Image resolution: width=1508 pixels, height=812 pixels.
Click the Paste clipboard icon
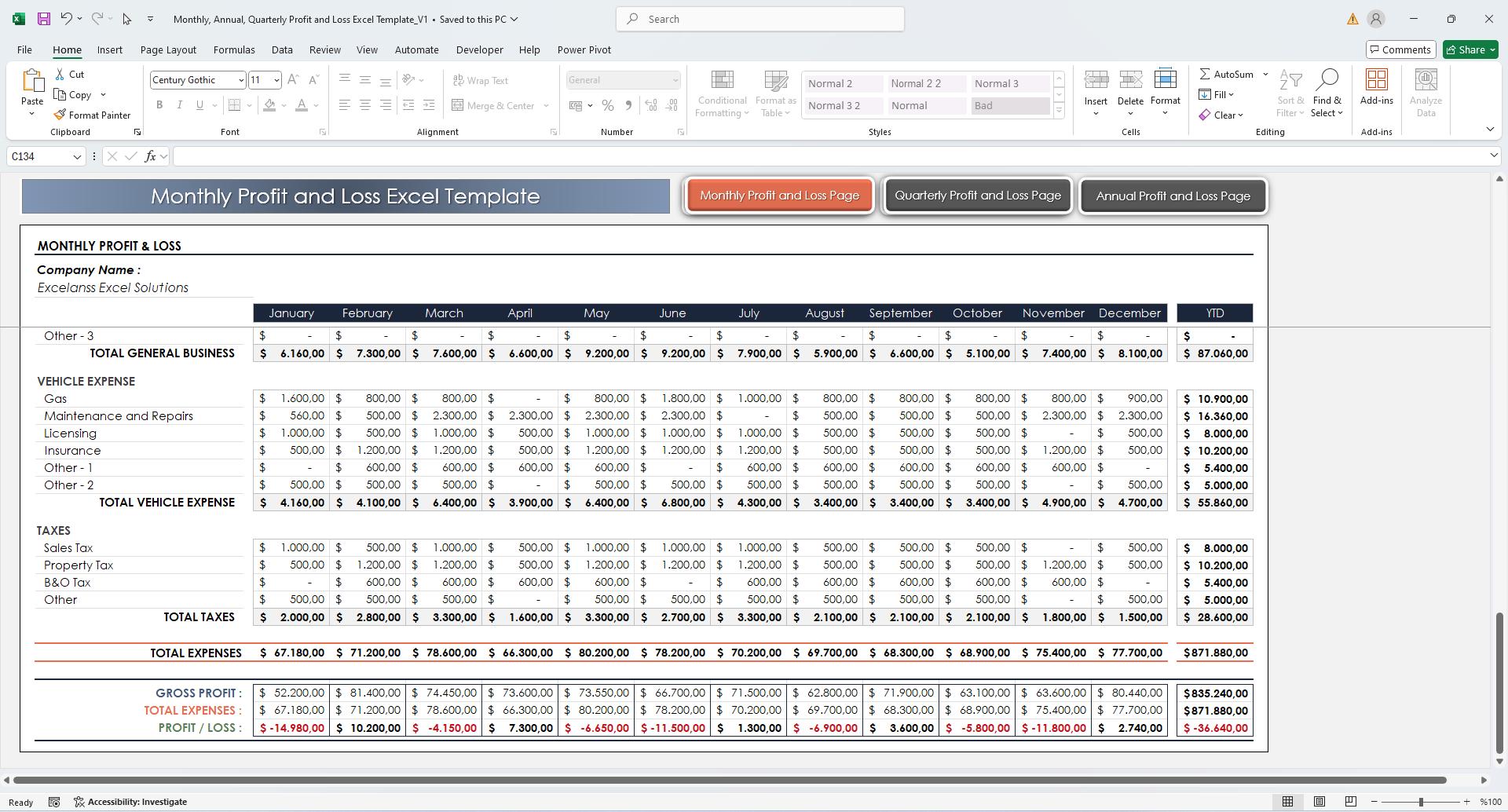pos(32,82)
